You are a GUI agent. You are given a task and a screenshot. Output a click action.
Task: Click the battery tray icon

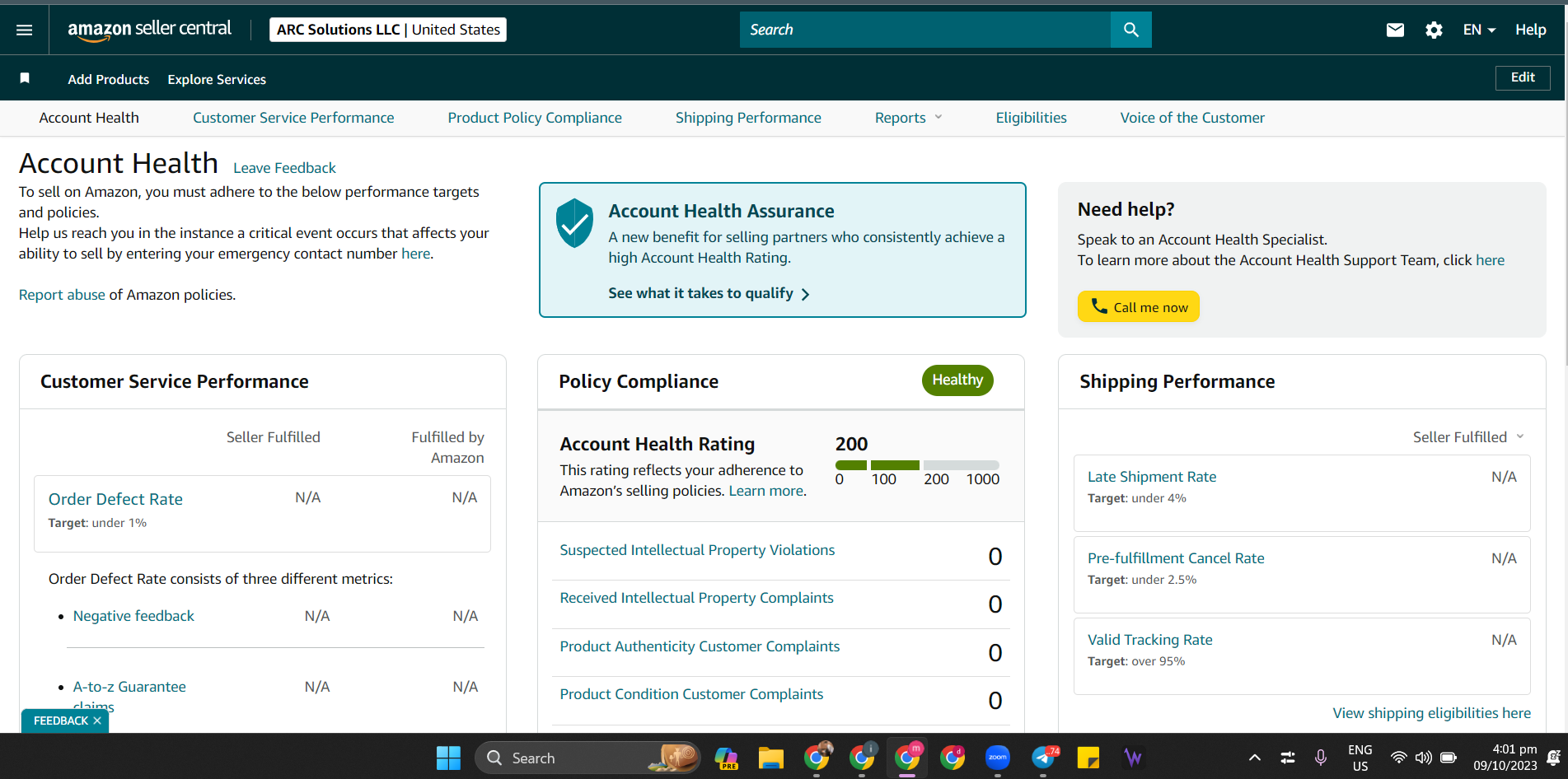pos(1449,758)
